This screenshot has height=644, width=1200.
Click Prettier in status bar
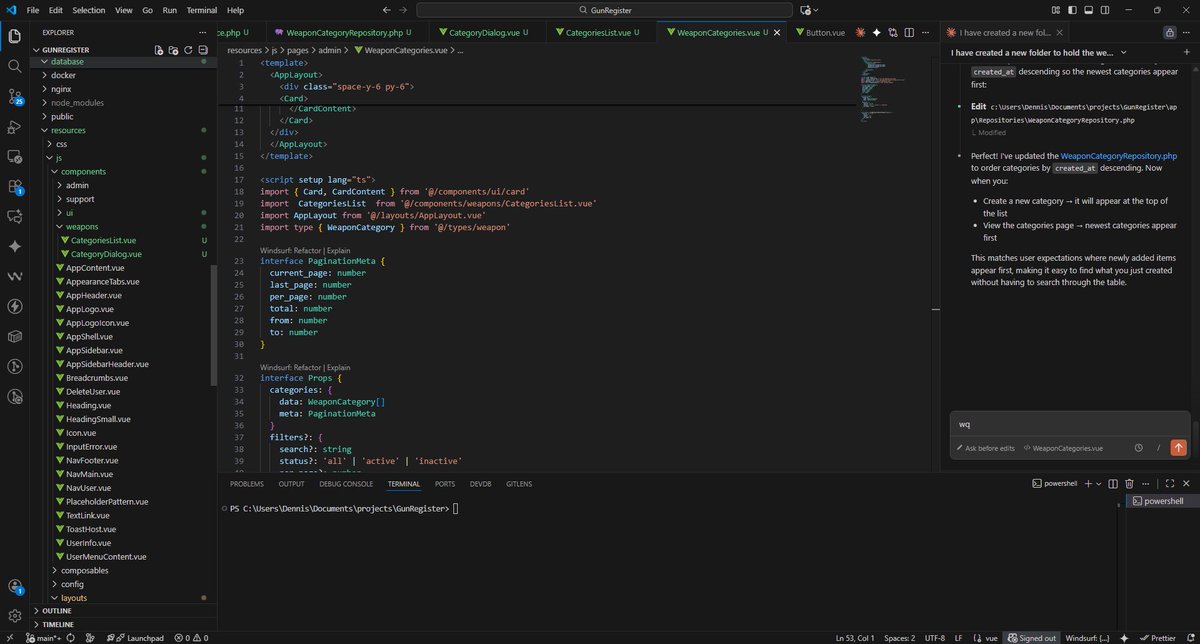(1156, 637)
